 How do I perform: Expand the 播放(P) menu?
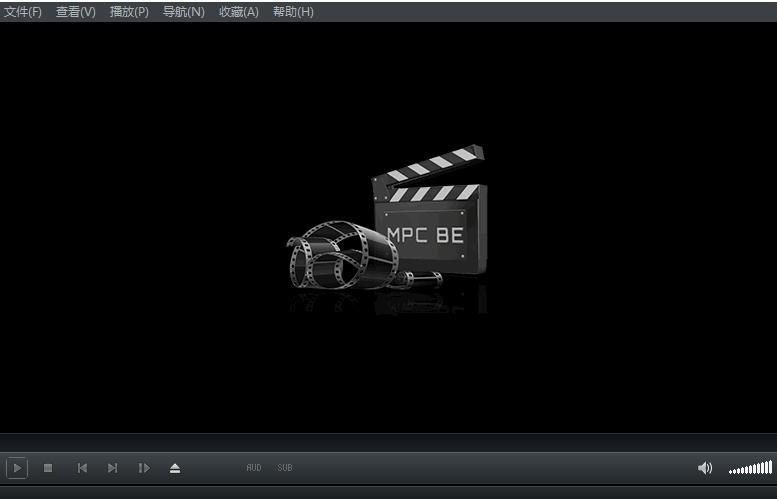pyautogui.click(x=129, y=12)
